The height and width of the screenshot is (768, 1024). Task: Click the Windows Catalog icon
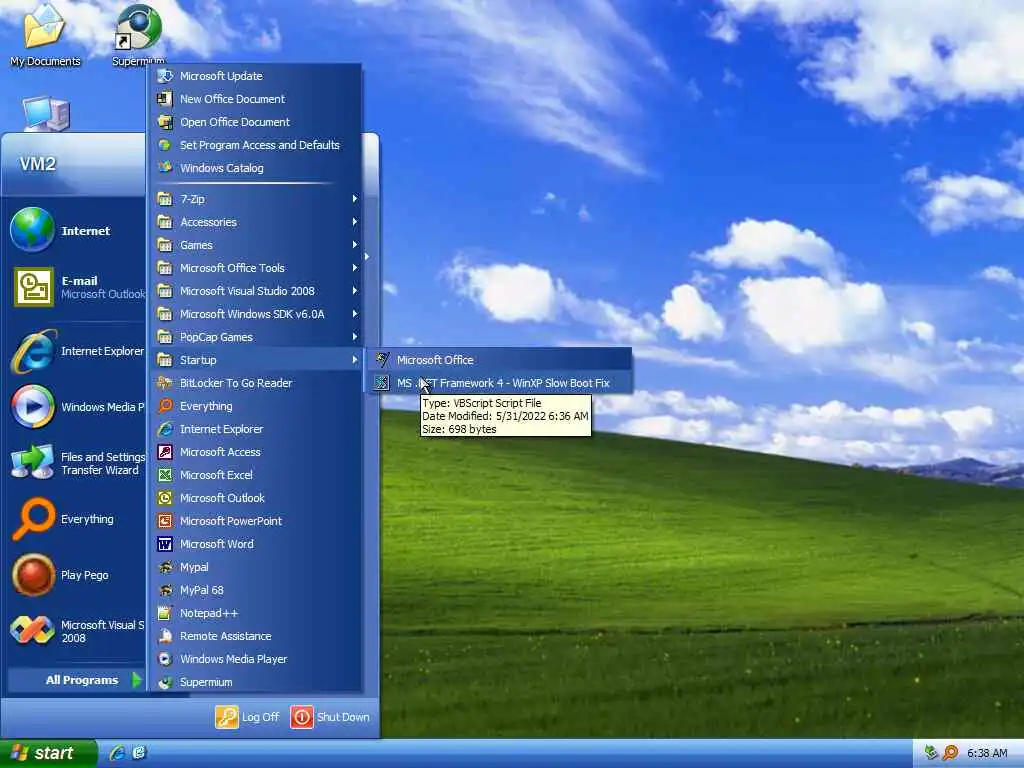click(165, 168)
